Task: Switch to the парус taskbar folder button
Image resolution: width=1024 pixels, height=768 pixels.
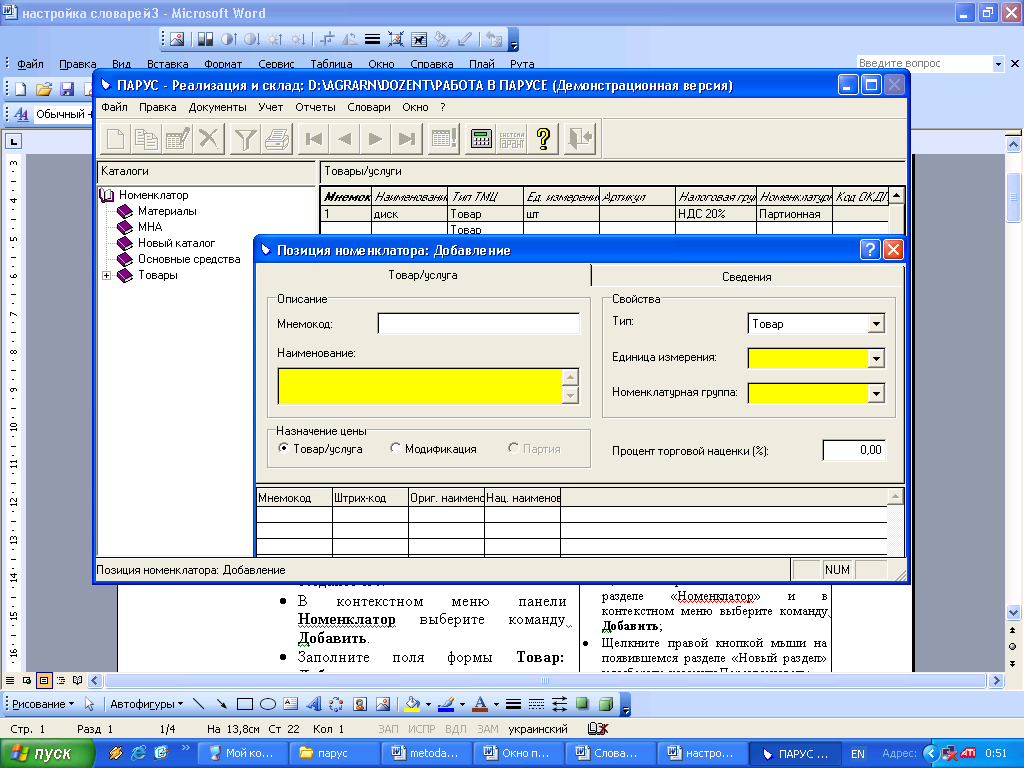Action: tap(334, 753)
